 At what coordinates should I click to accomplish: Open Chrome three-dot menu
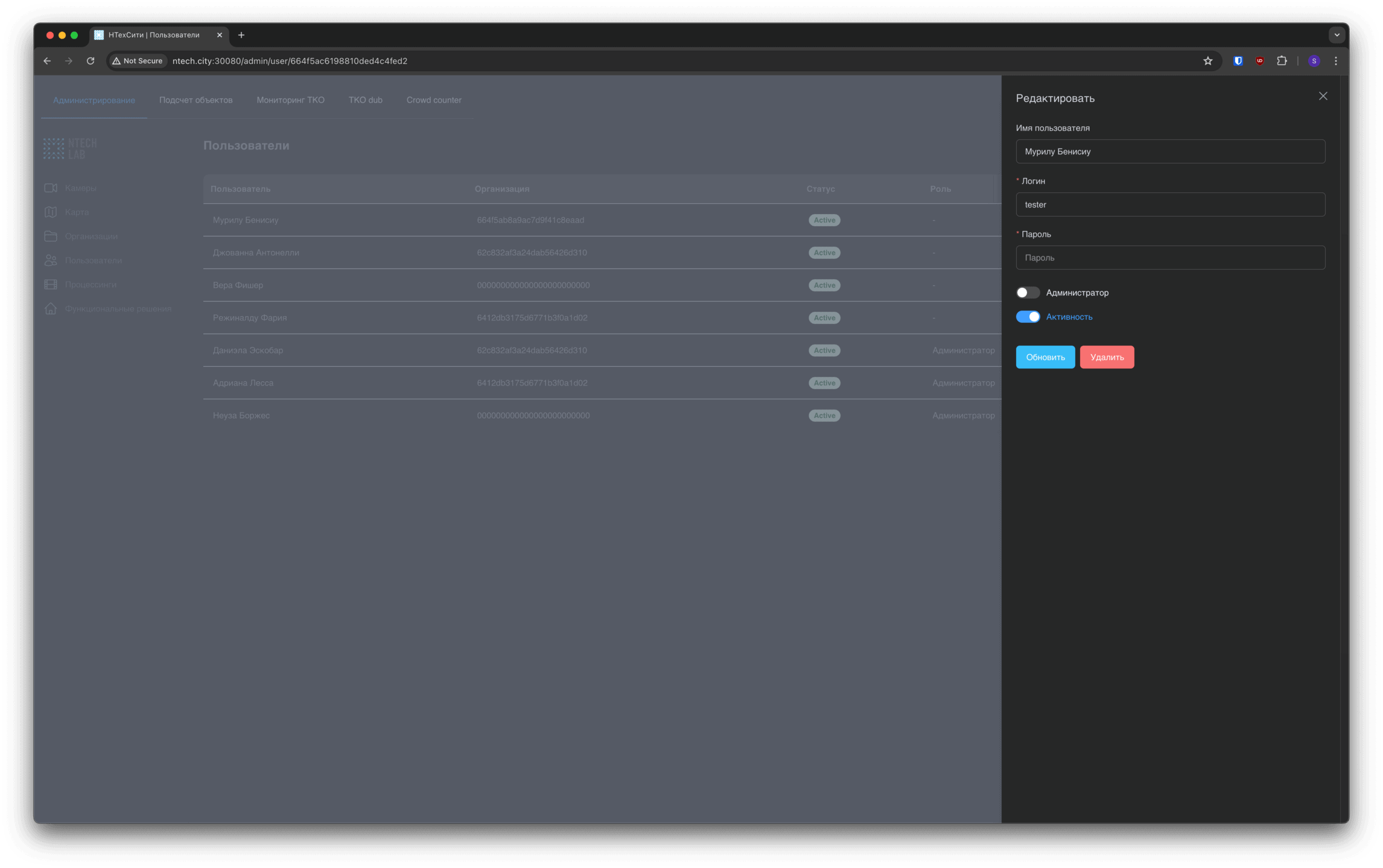tap(1335, 61)
